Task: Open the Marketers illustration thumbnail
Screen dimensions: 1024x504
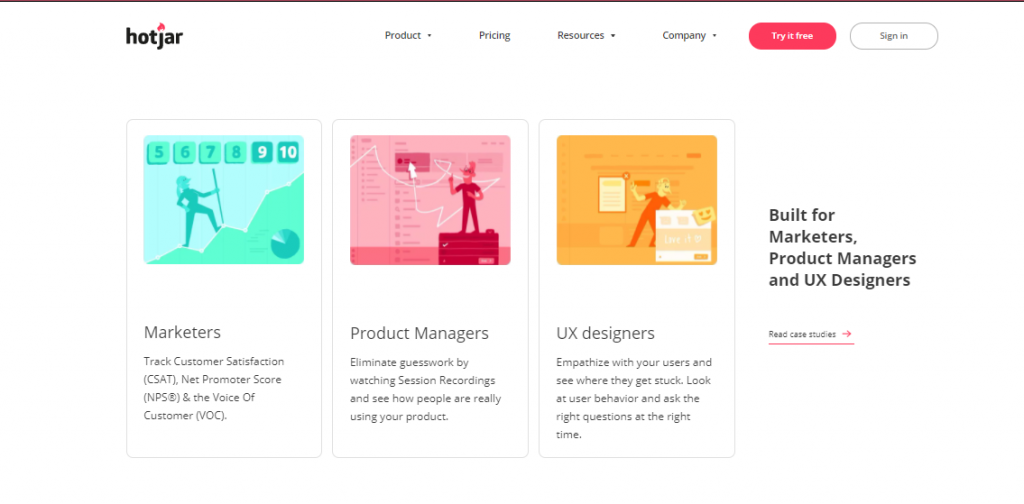Action: pyautogui.click(x=223, y=200)
